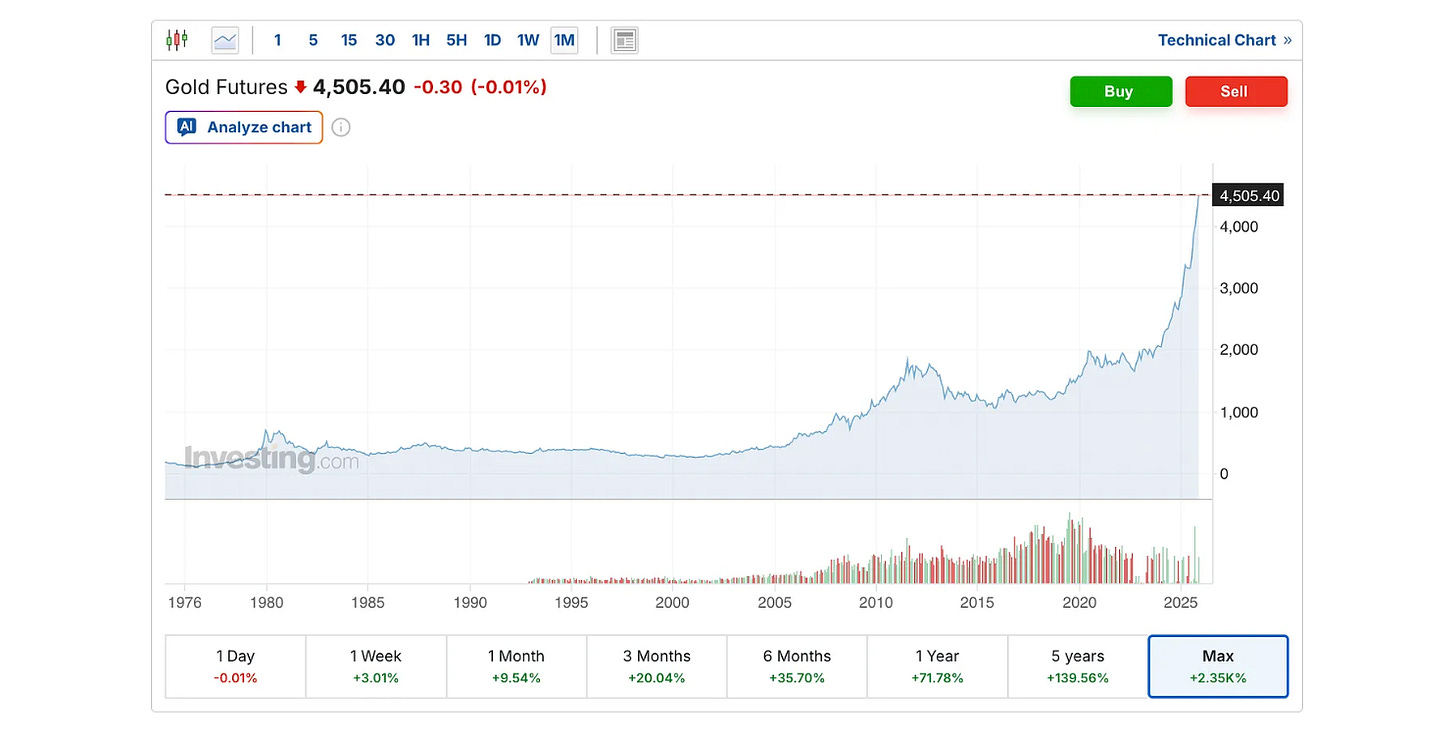Select the 1D interval option

pyautogui.click(x=492, y=40)
